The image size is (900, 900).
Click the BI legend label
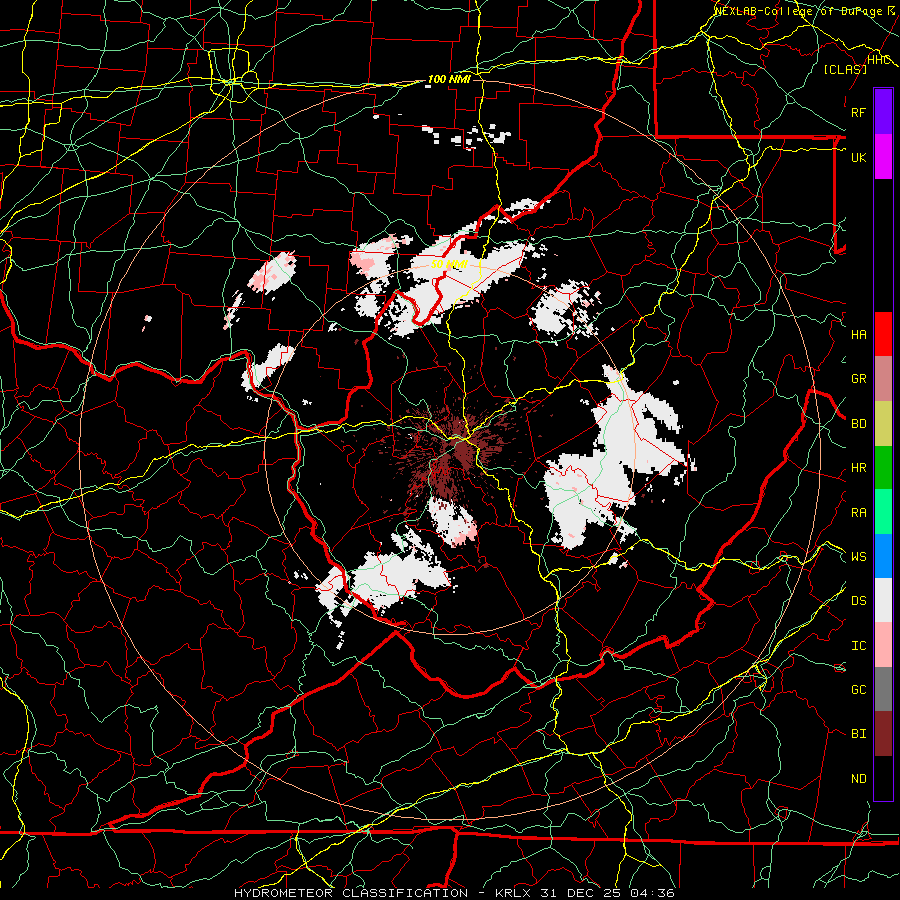[x=858, y=734]
